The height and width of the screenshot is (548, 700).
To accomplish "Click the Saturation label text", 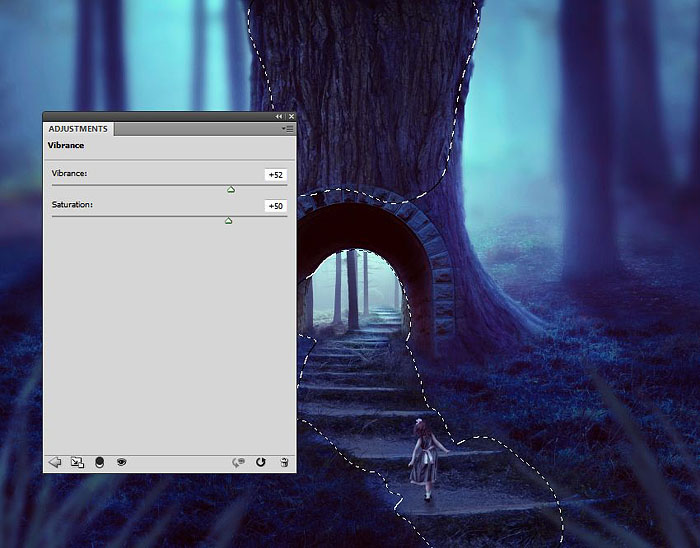I will click(72, 205).
